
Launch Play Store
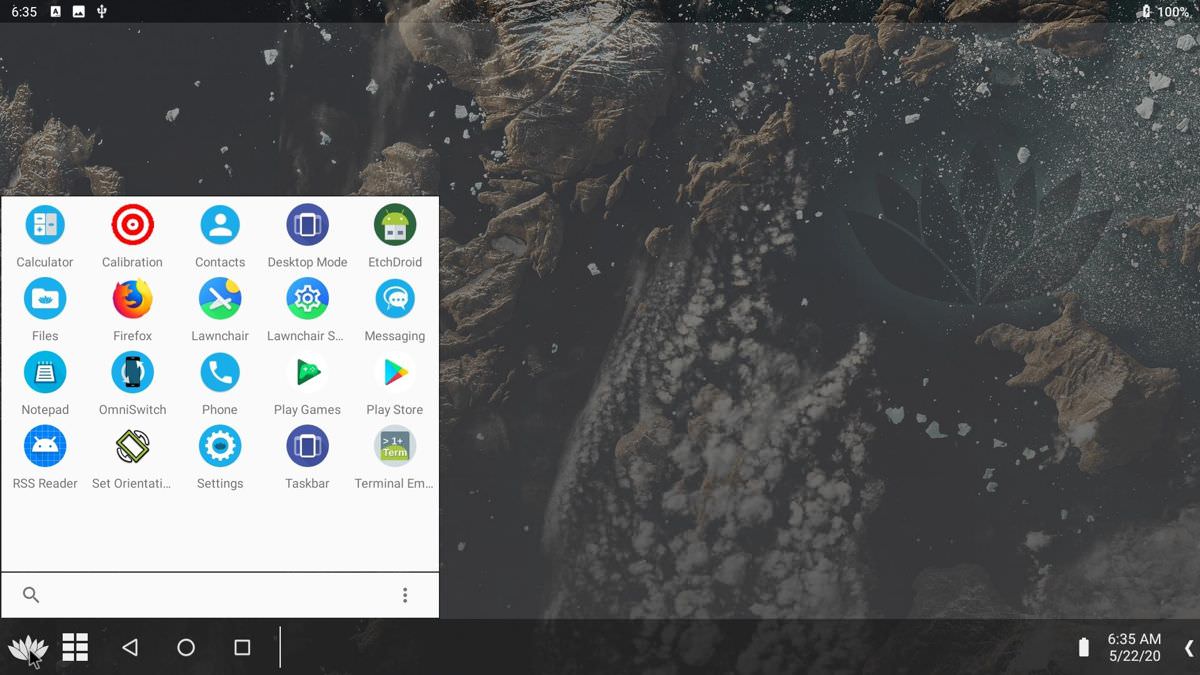click(x=395, y=373)
